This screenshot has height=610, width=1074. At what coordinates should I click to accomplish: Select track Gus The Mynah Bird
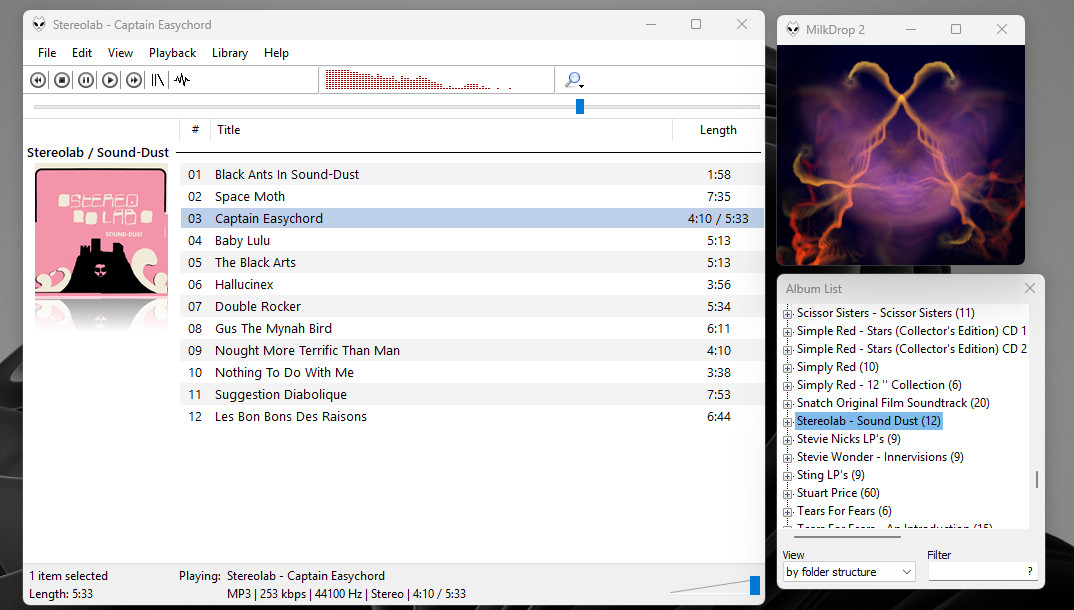coord(472,329)
